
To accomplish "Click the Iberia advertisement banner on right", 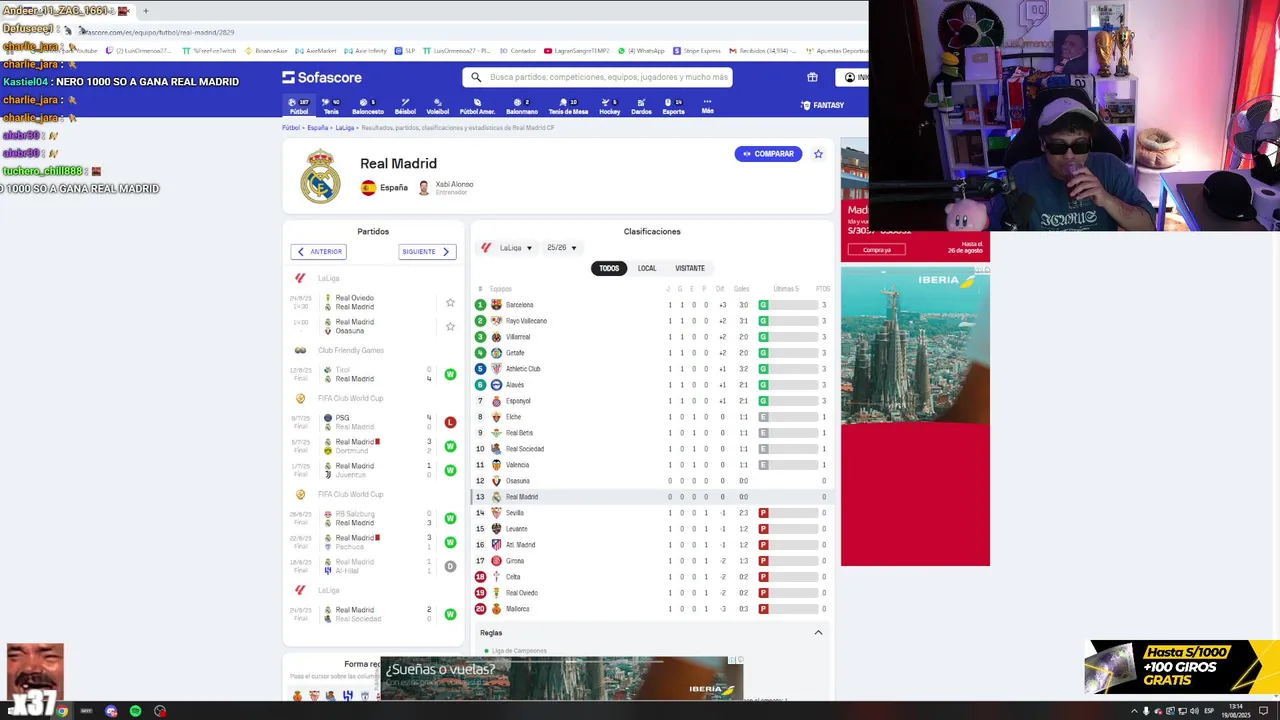I will (915, 415).
